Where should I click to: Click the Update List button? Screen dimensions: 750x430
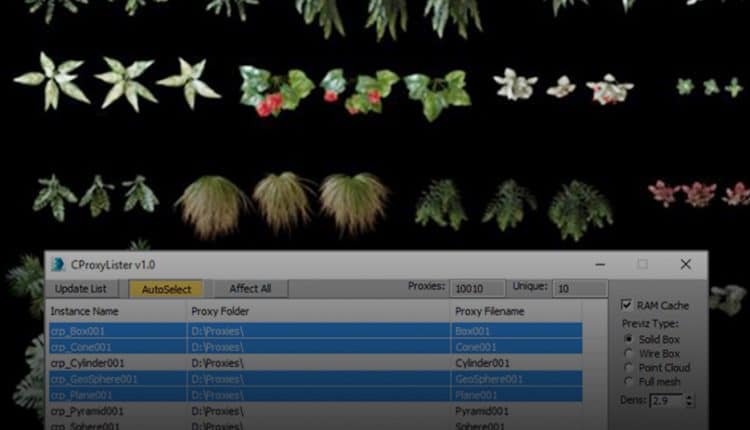pyautogui.click(x=81, y=289)
